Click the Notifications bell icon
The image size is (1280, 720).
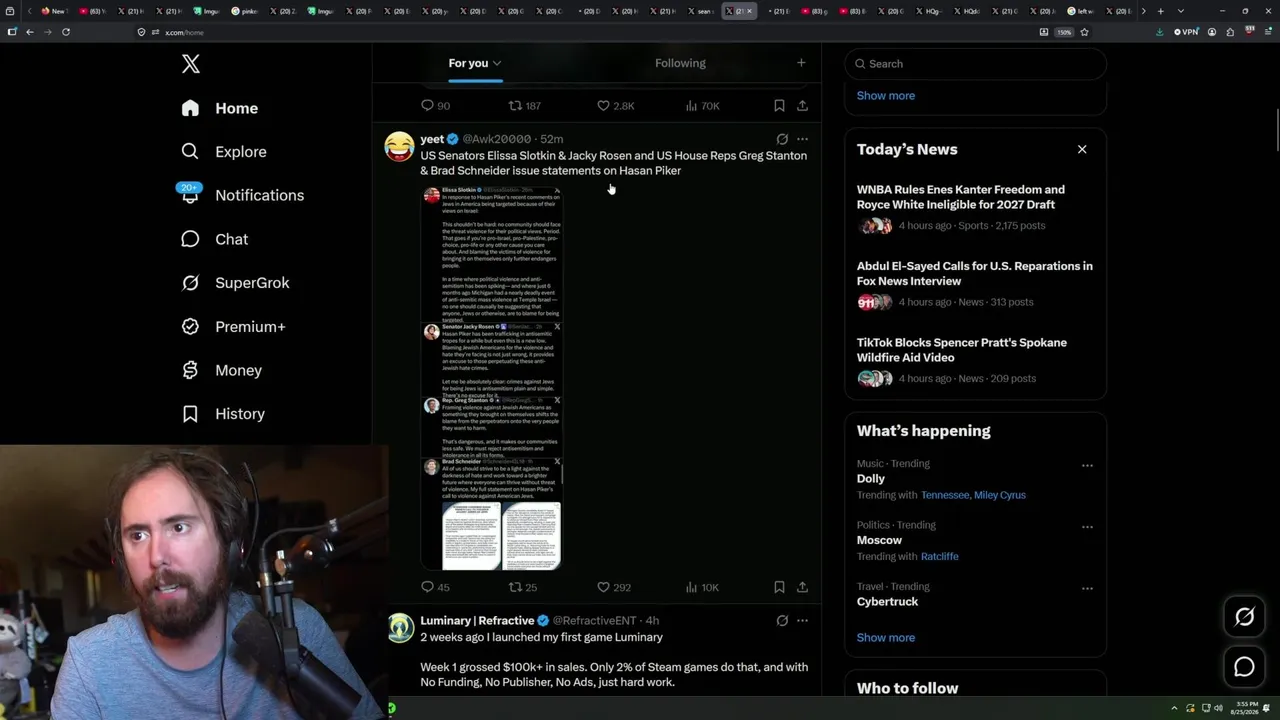(190, 195)
